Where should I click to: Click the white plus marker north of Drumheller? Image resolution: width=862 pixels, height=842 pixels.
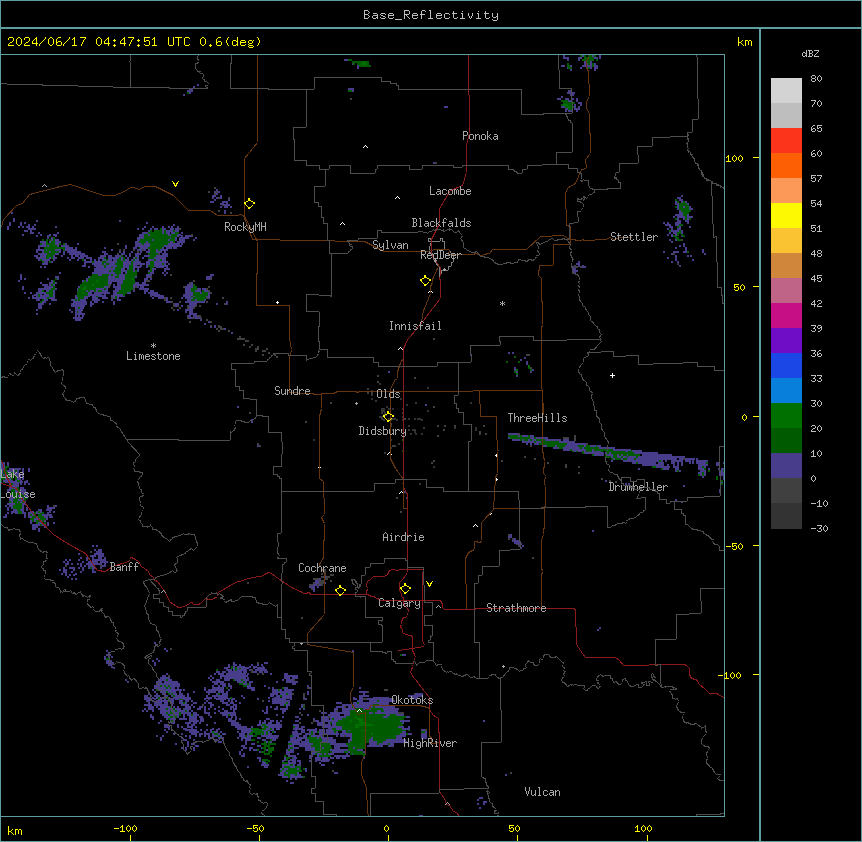tap(612, 375)
